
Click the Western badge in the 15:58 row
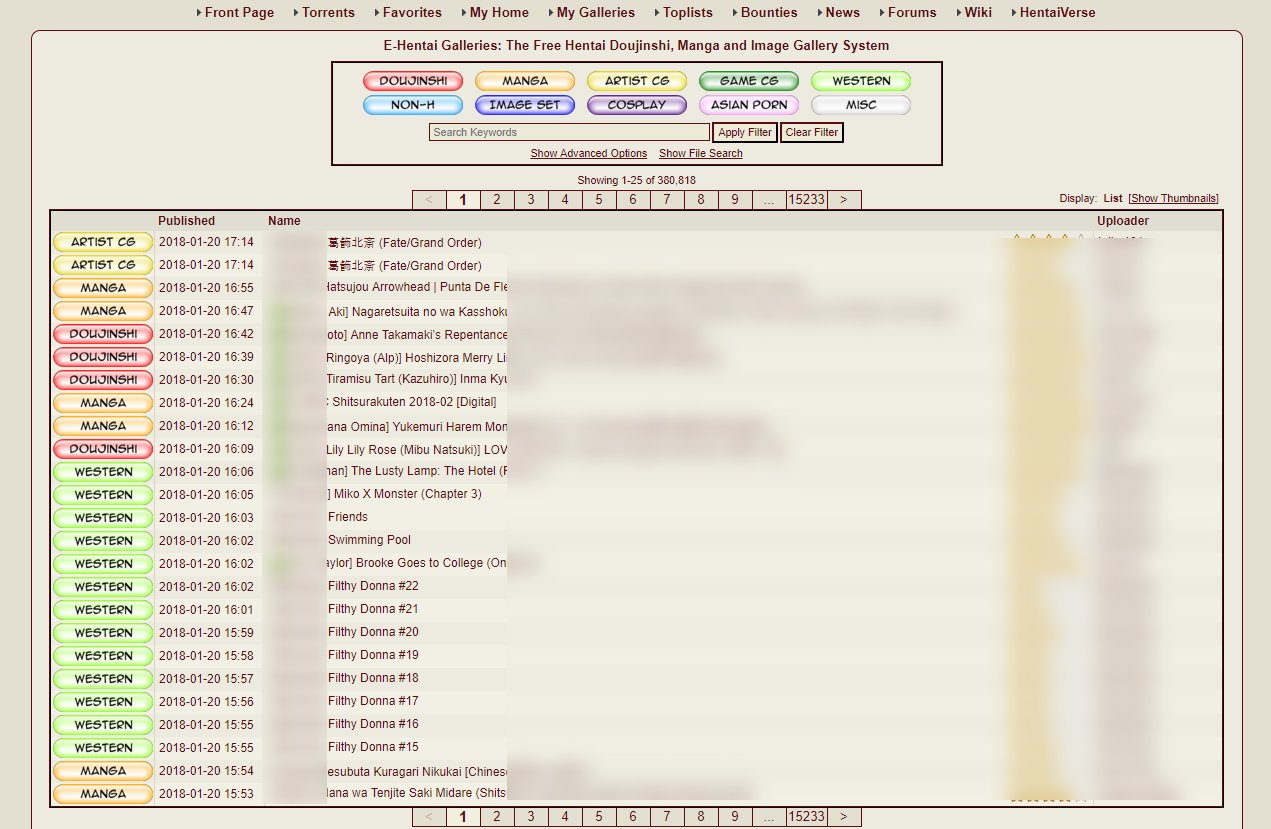tap(103, 656)
